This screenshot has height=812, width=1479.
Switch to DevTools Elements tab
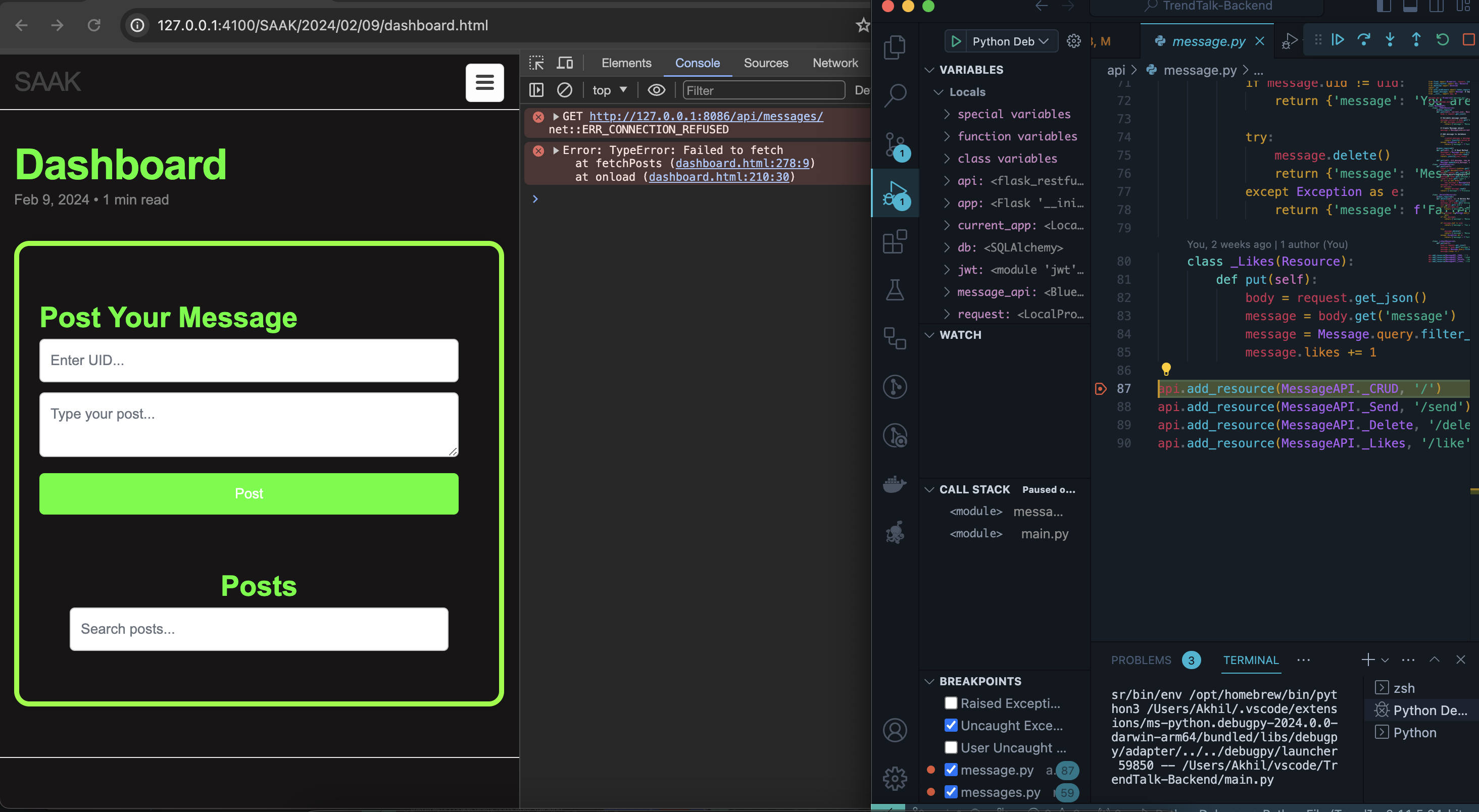(626, 63)
